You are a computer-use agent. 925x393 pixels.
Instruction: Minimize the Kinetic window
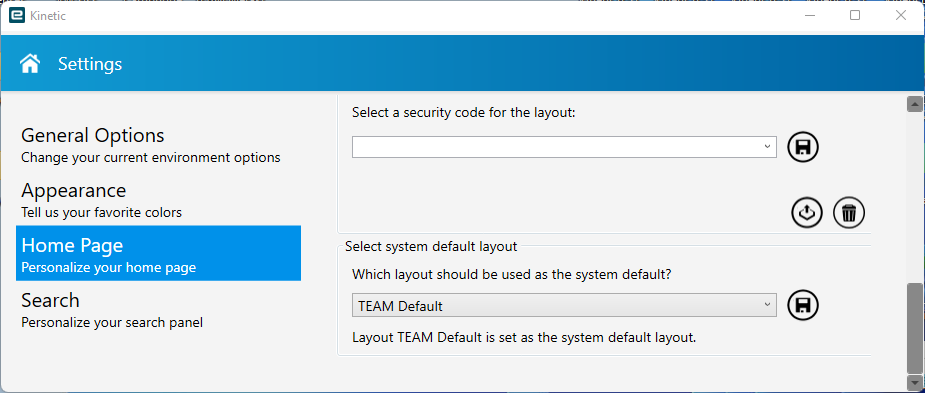(x=809, y=15)
